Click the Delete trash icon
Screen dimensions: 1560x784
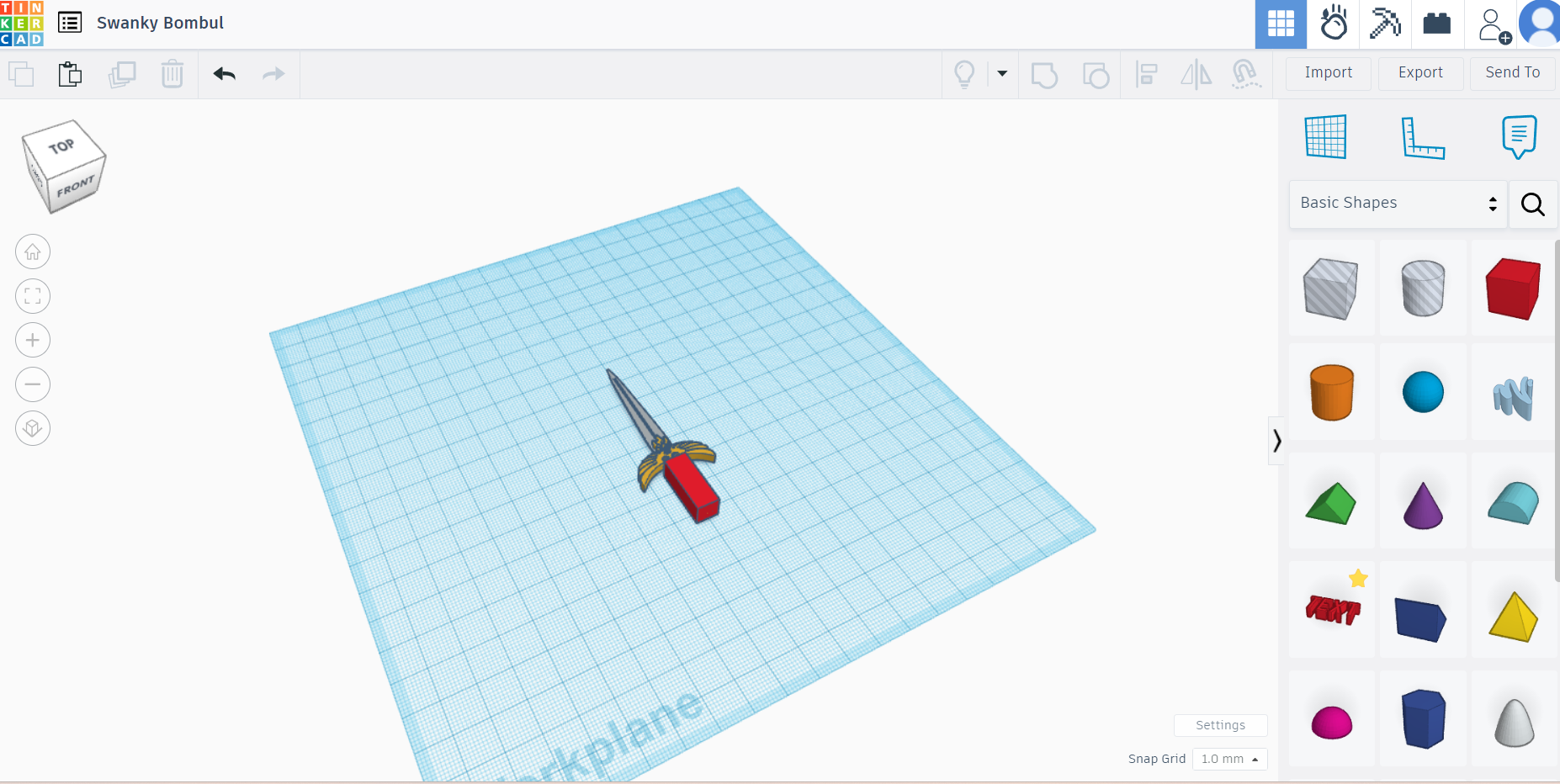pyautogui.click(x=172, y=74)
